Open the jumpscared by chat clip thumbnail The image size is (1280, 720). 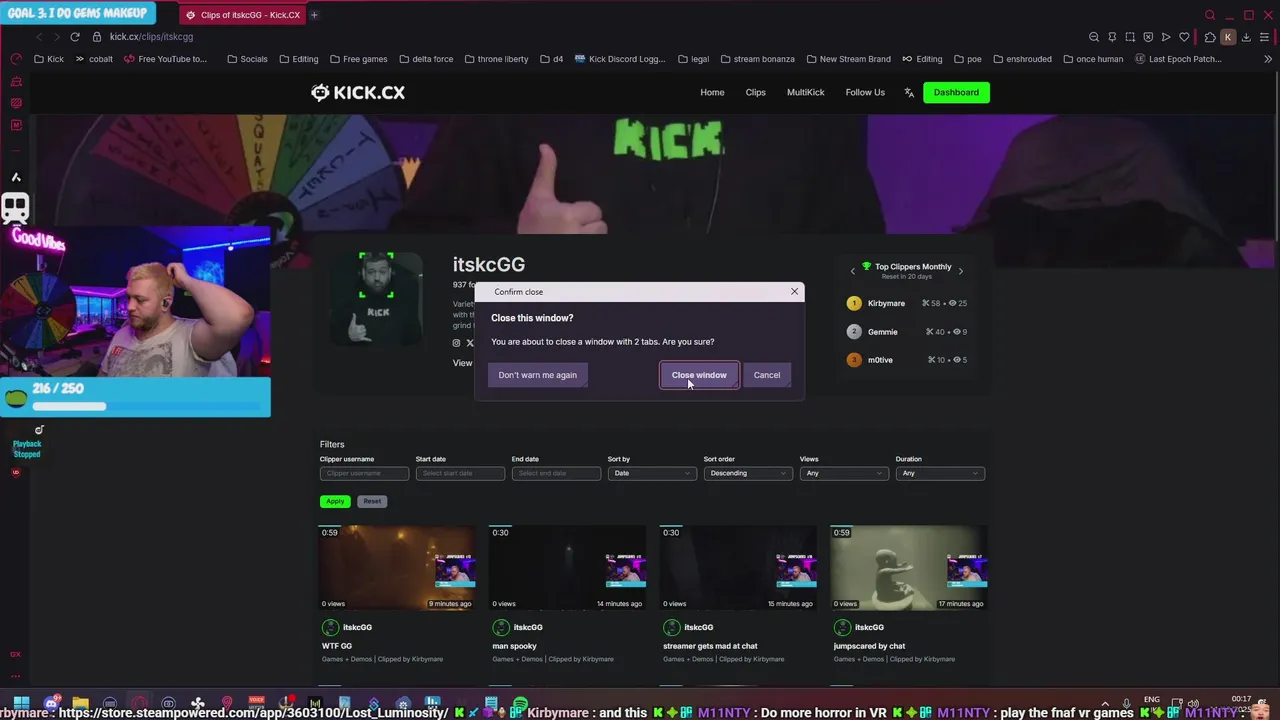coord(909,568)
